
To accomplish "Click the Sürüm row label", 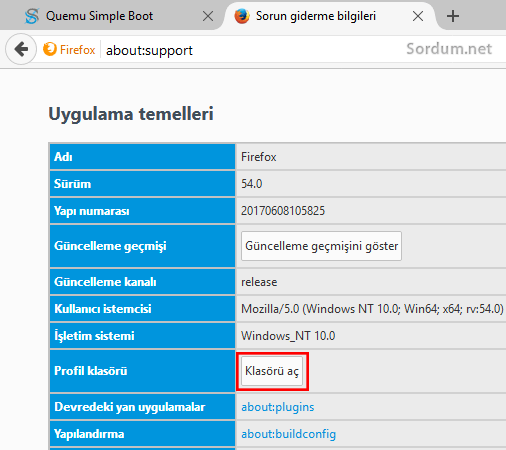I will click(x=72, y=184).
